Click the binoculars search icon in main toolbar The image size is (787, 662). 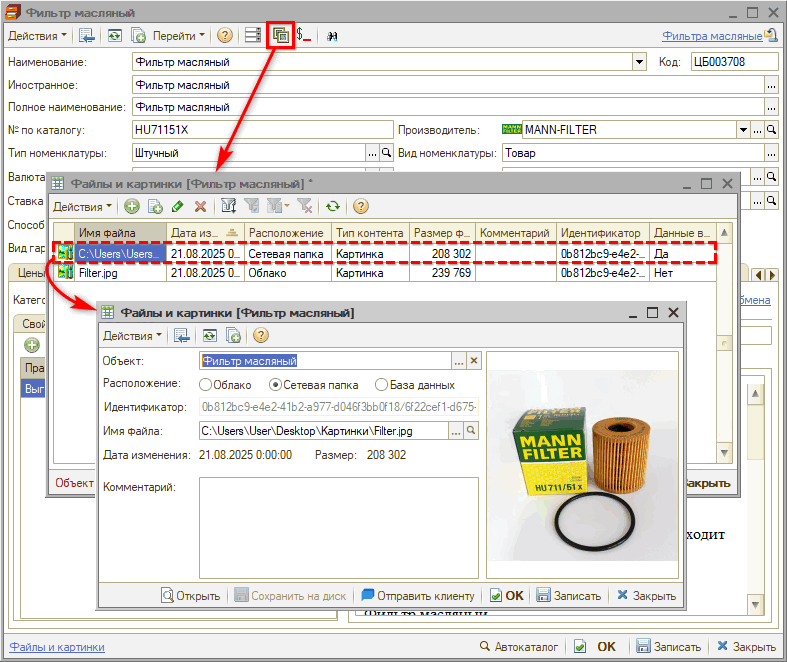(332, 35)
